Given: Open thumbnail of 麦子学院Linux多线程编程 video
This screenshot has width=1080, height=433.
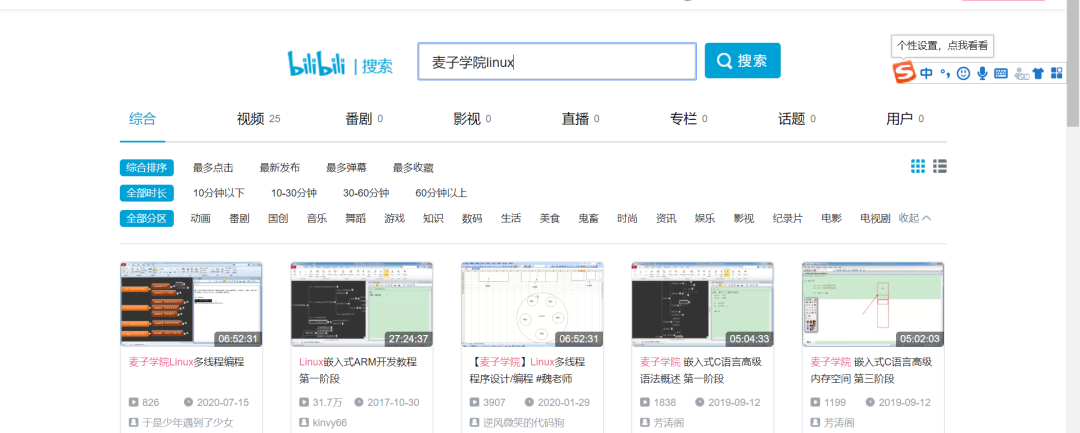Looking at the screenshot, I should click(191, 304).
